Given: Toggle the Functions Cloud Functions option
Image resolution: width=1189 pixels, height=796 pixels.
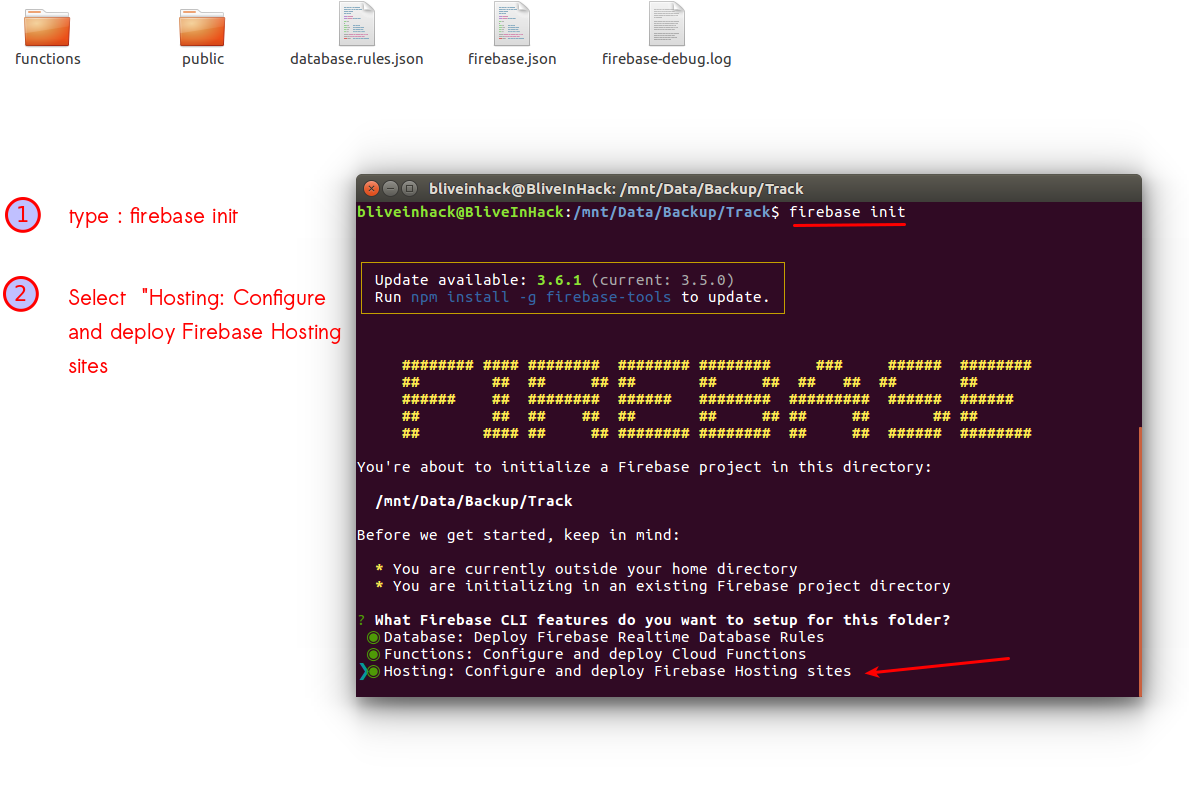Looking at the screenshot, I should click(x=373, y=654).
